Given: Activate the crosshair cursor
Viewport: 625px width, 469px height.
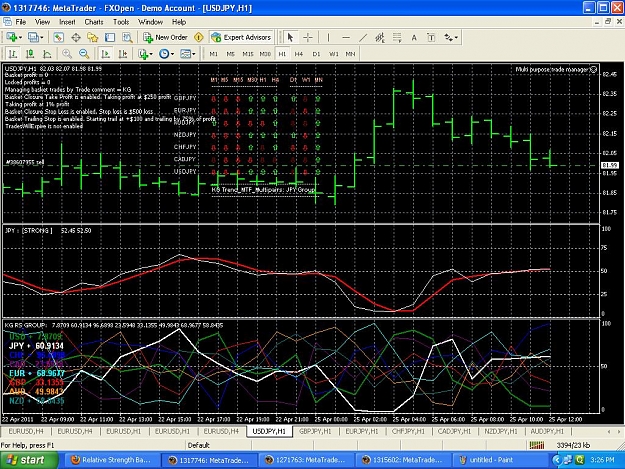Looking at the screenshot, I should click(308, 37).
